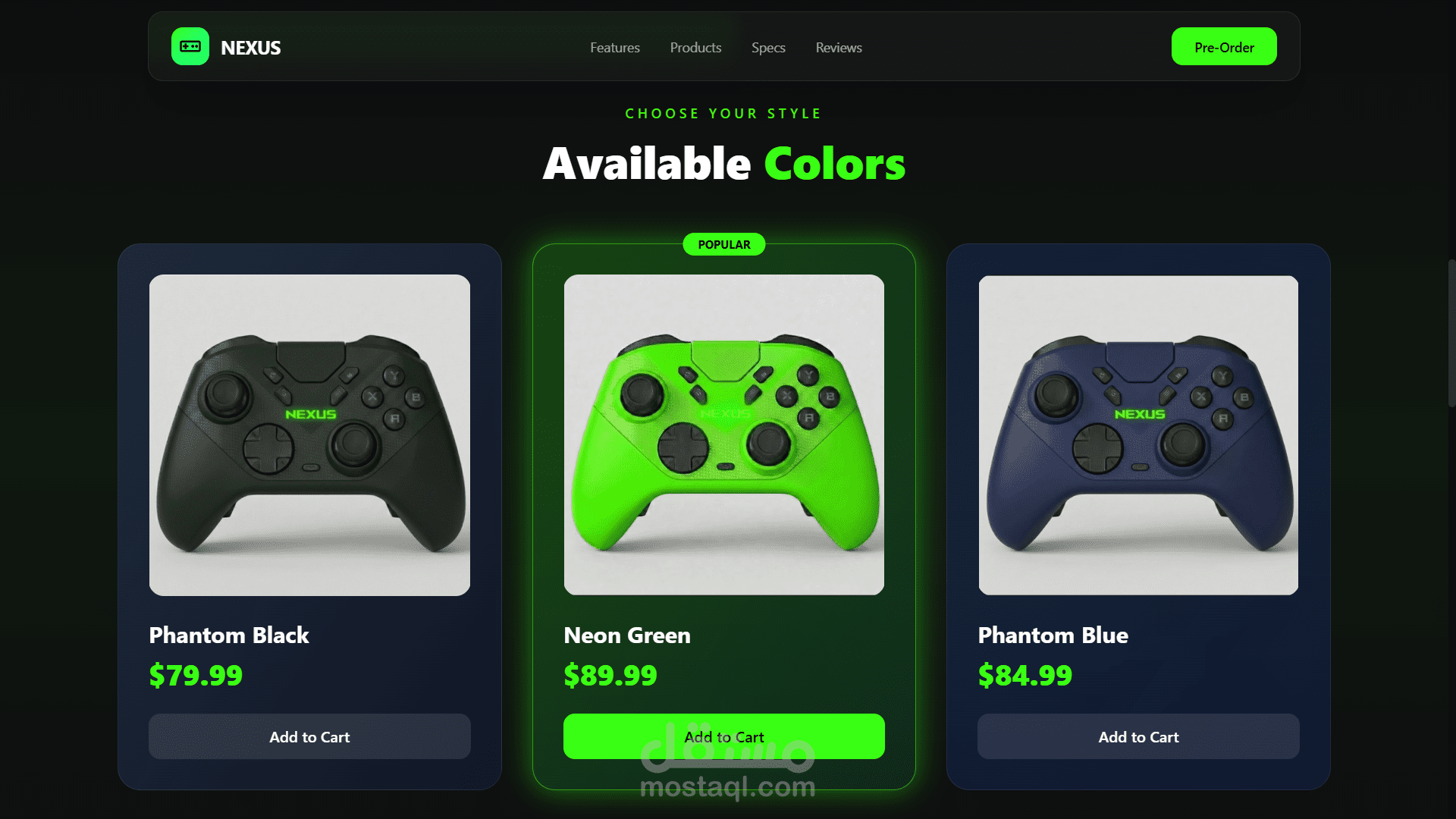Click the Phantom Black product title

(x=229, y=635)
